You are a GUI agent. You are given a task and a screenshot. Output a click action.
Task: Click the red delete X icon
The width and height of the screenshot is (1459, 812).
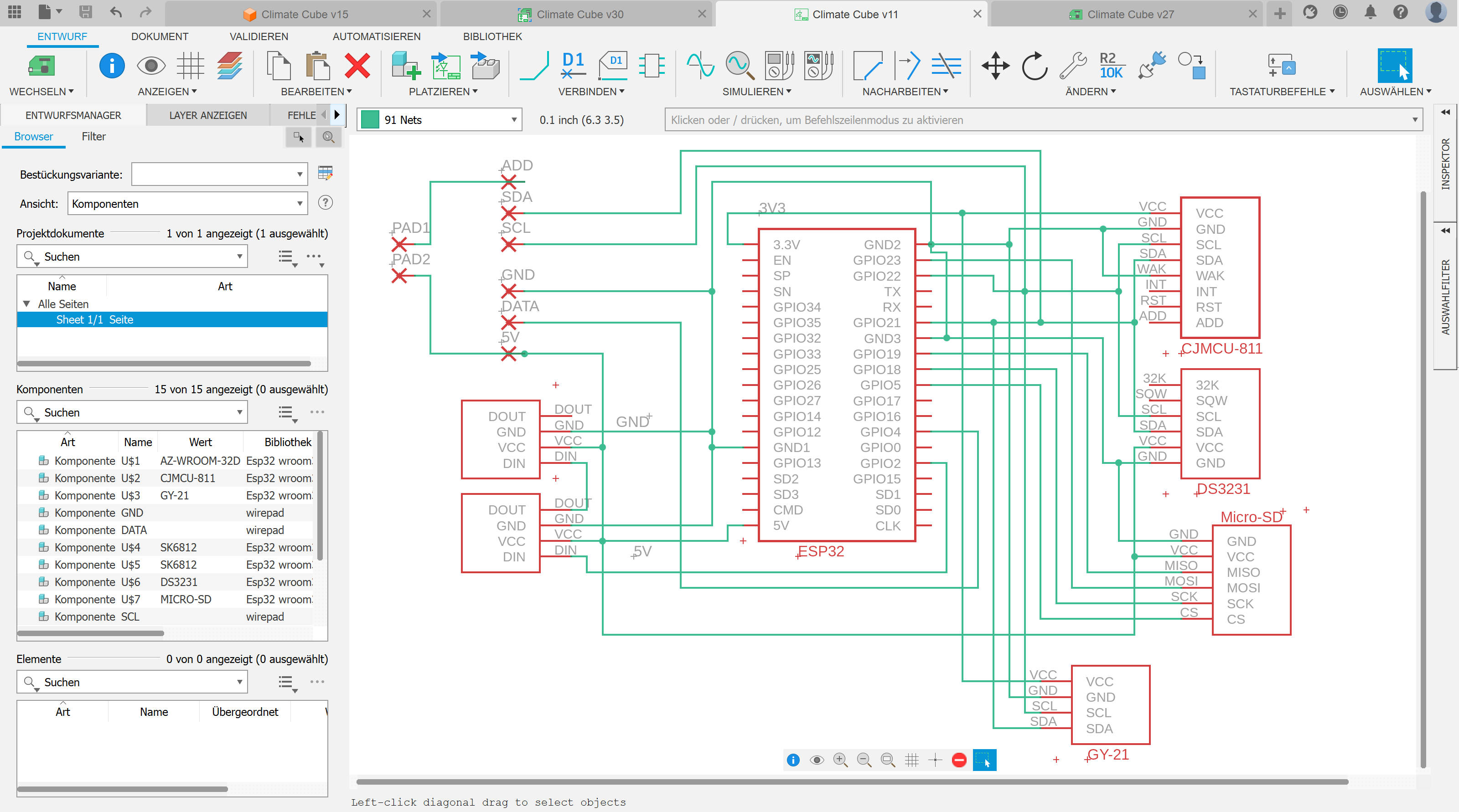pos(357,66)
